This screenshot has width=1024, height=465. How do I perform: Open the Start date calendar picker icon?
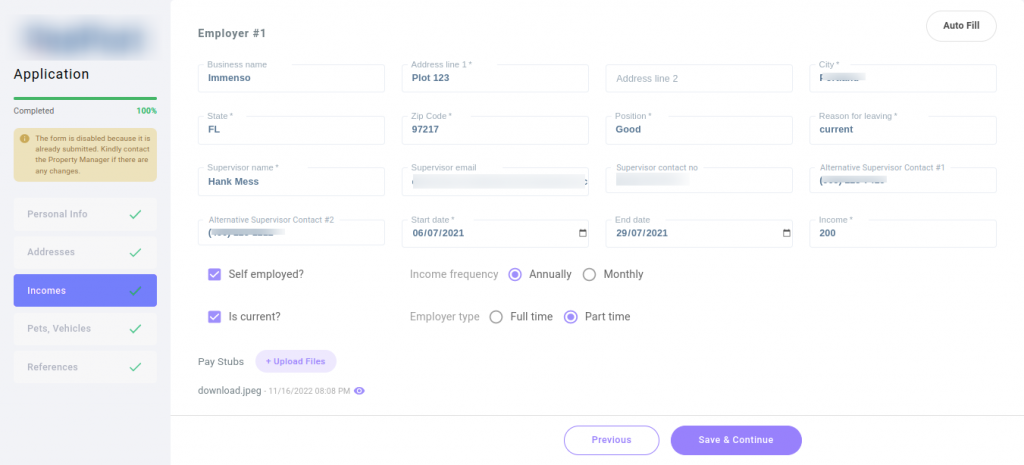583,233
